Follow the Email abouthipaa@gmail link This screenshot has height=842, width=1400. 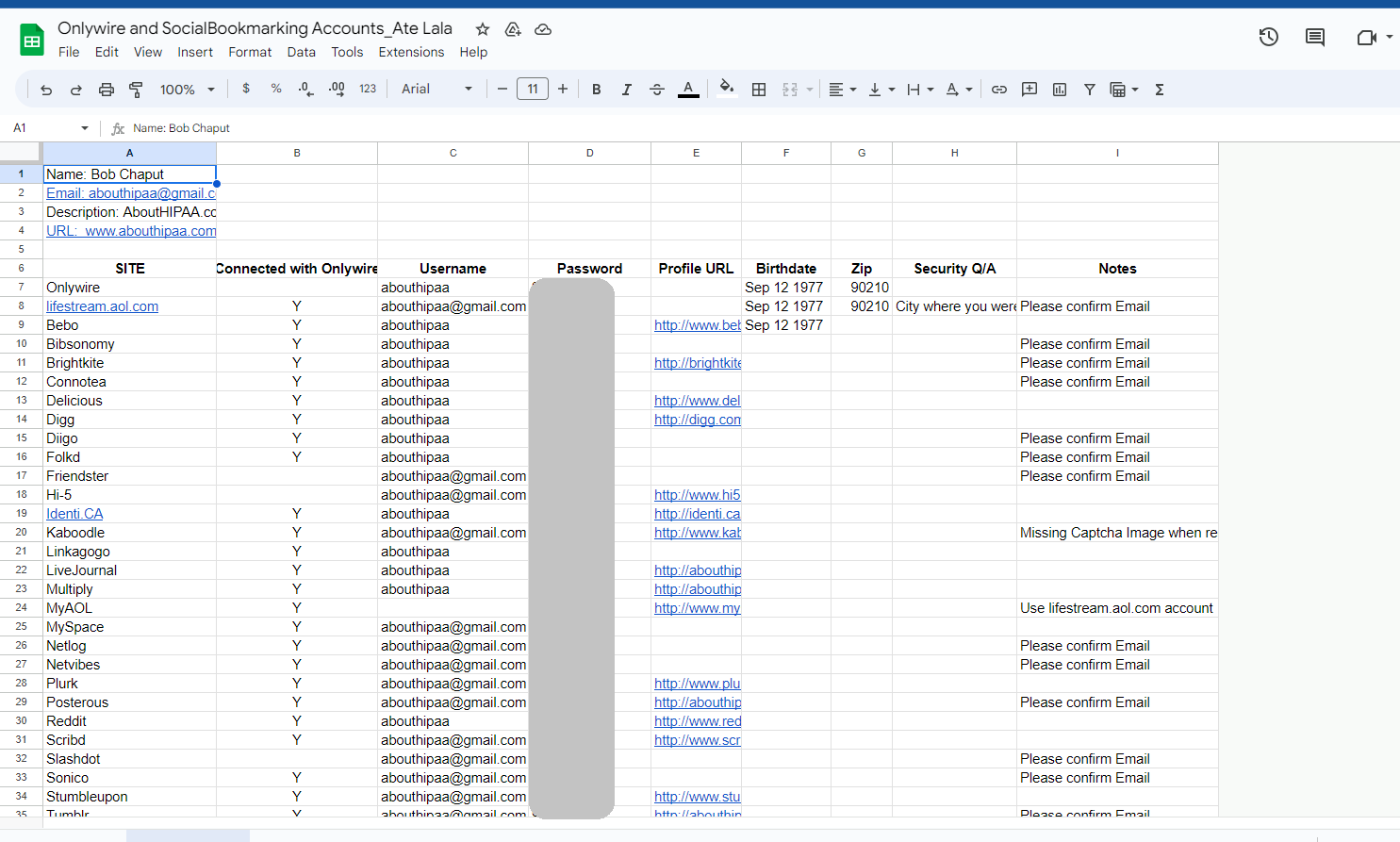click(x=131, y=193)
